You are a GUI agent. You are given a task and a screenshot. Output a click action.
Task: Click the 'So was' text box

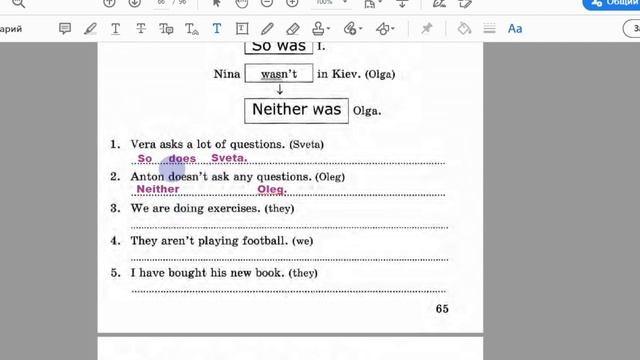pos(279,47)
